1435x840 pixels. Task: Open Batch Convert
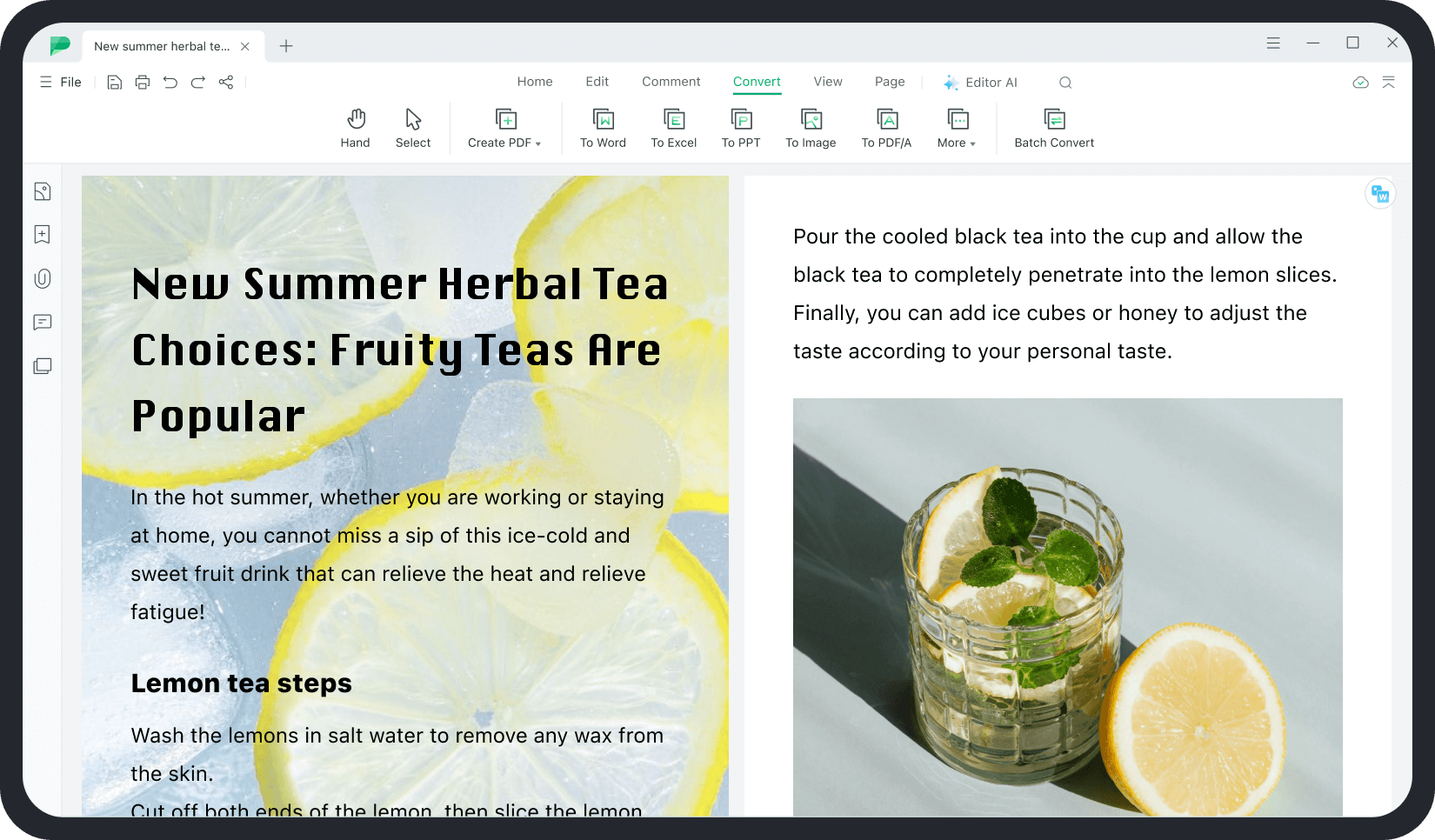[1054, 128]
